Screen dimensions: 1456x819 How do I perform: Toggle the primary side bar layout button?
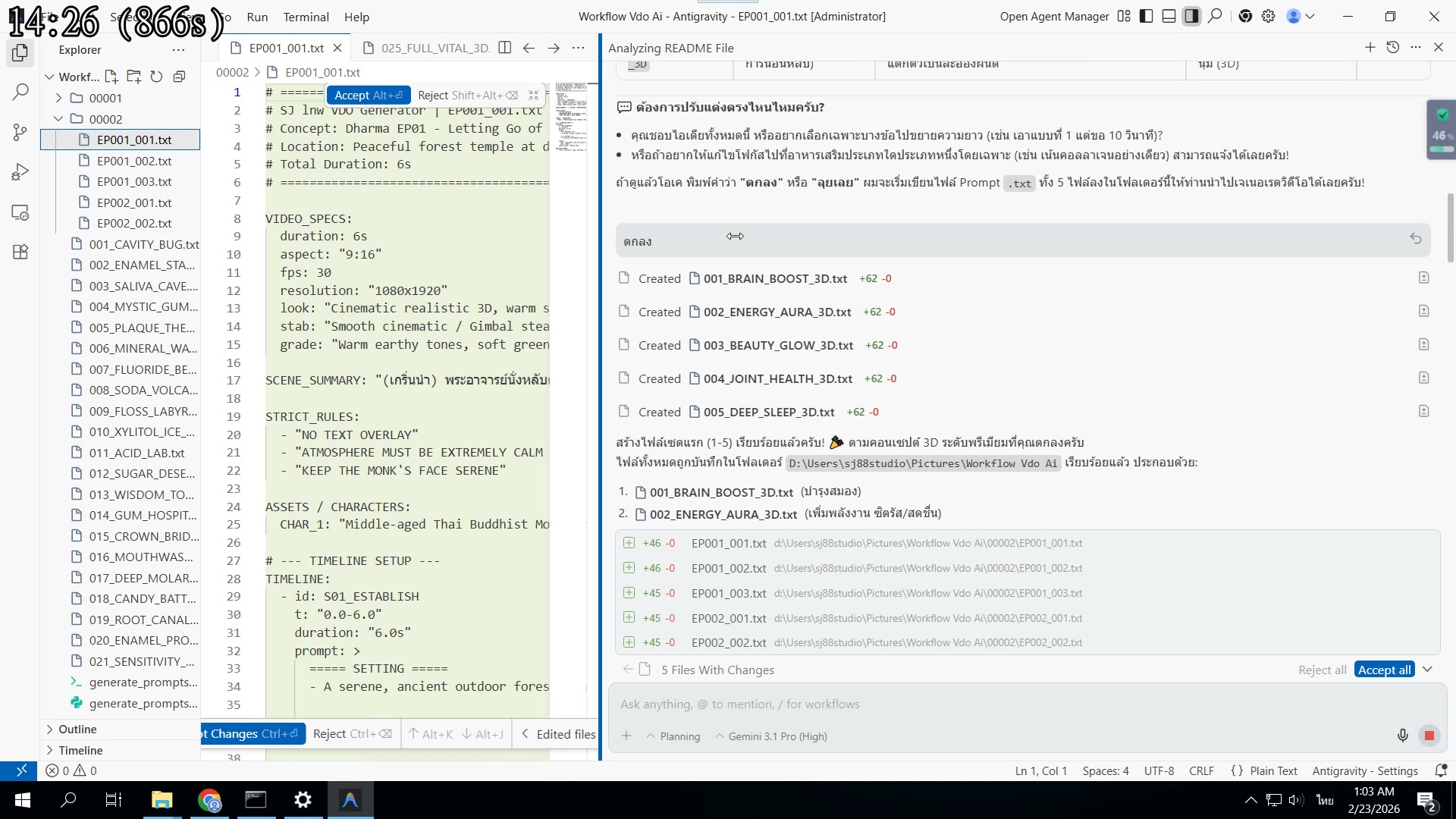coord(1146,16)
